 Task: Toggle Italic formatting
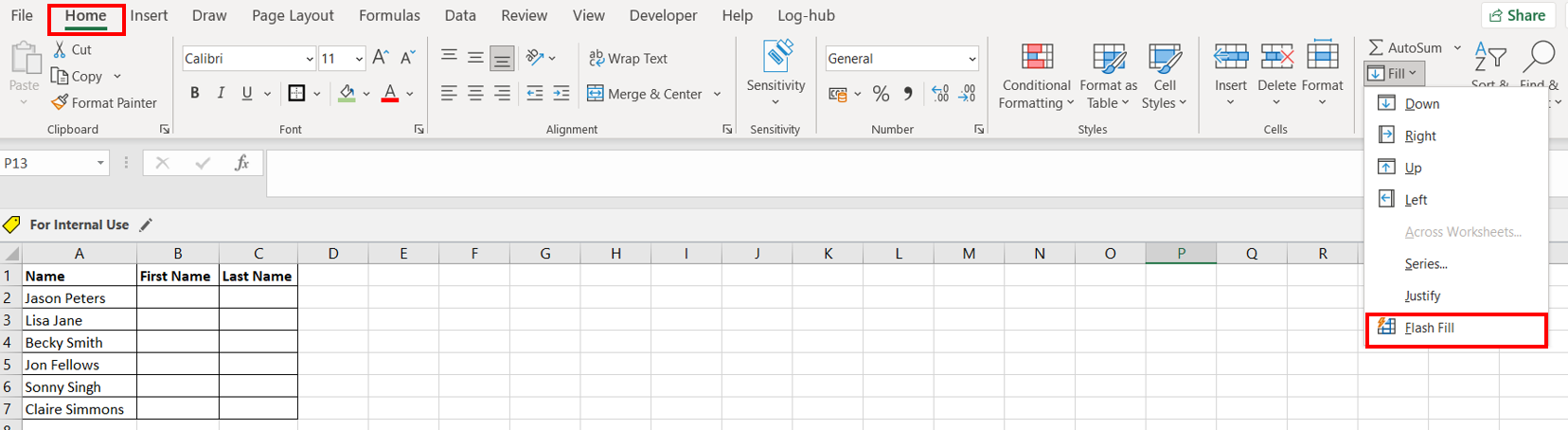coord(221,93)
